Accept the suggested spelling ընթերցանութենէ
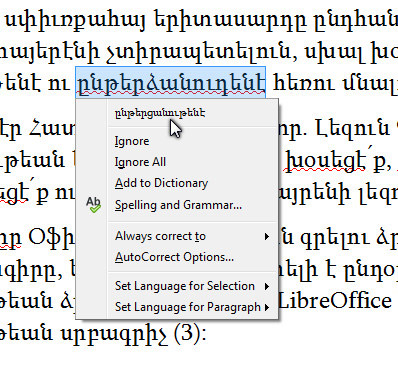The image size is (398, 388). click(160, 113)
